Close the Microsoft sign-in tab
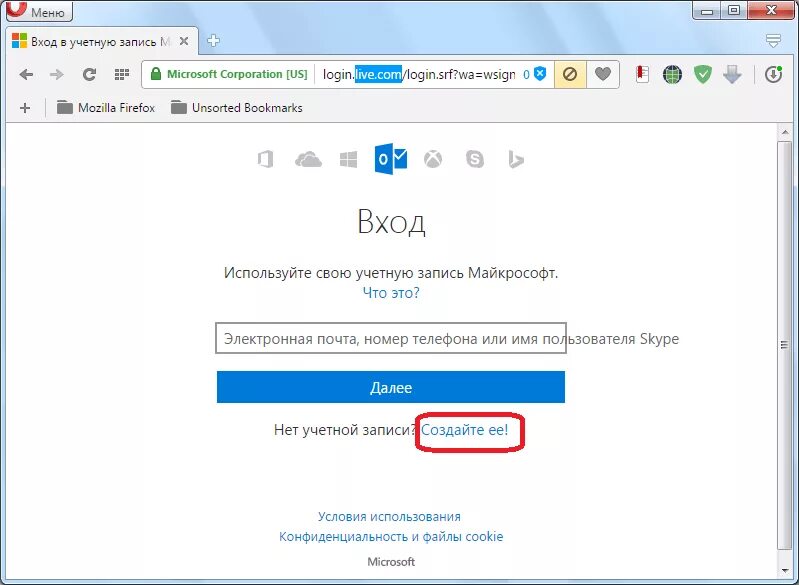Image resolution: width=799 pixels, height=585 pixels. pyautogui.click(x=184, y=41)
